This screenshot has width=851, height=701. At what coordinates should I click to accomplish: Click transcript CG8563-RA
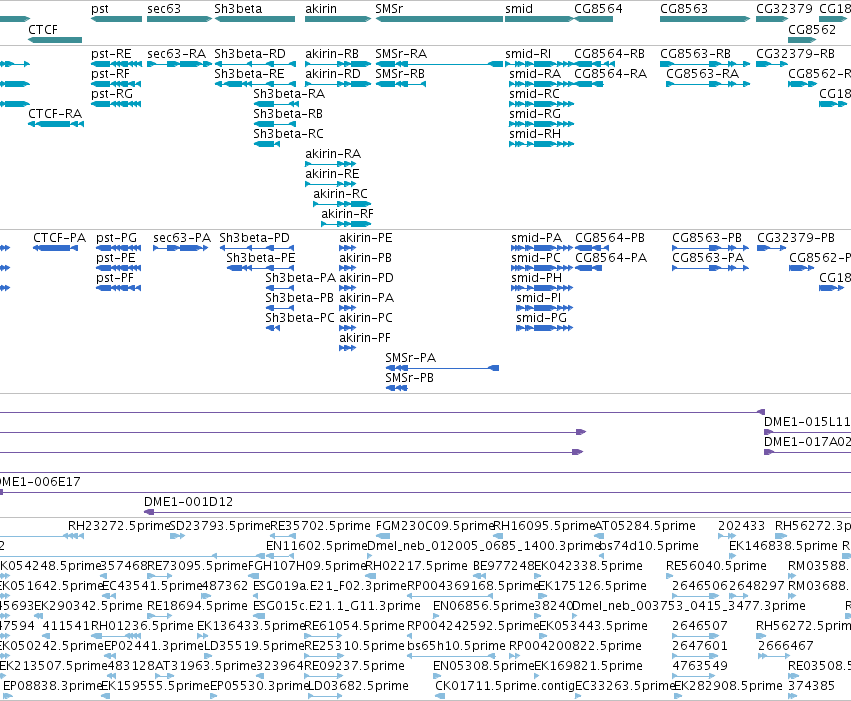702,74
